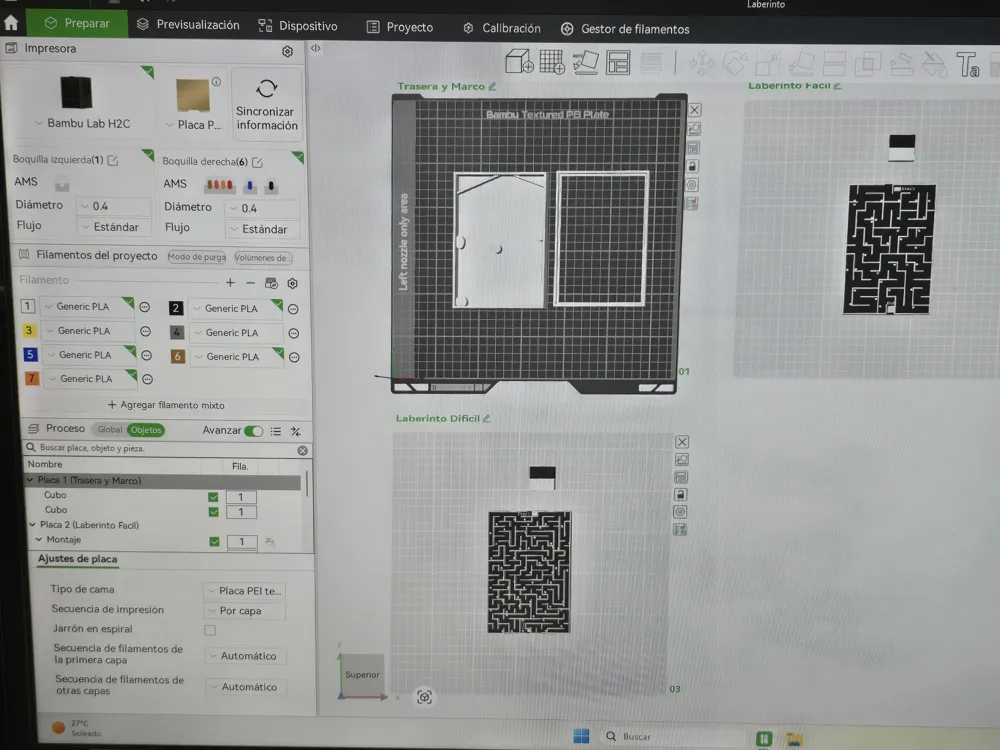
Task: Open Gestor de filamentos tab
Action: 625,29
